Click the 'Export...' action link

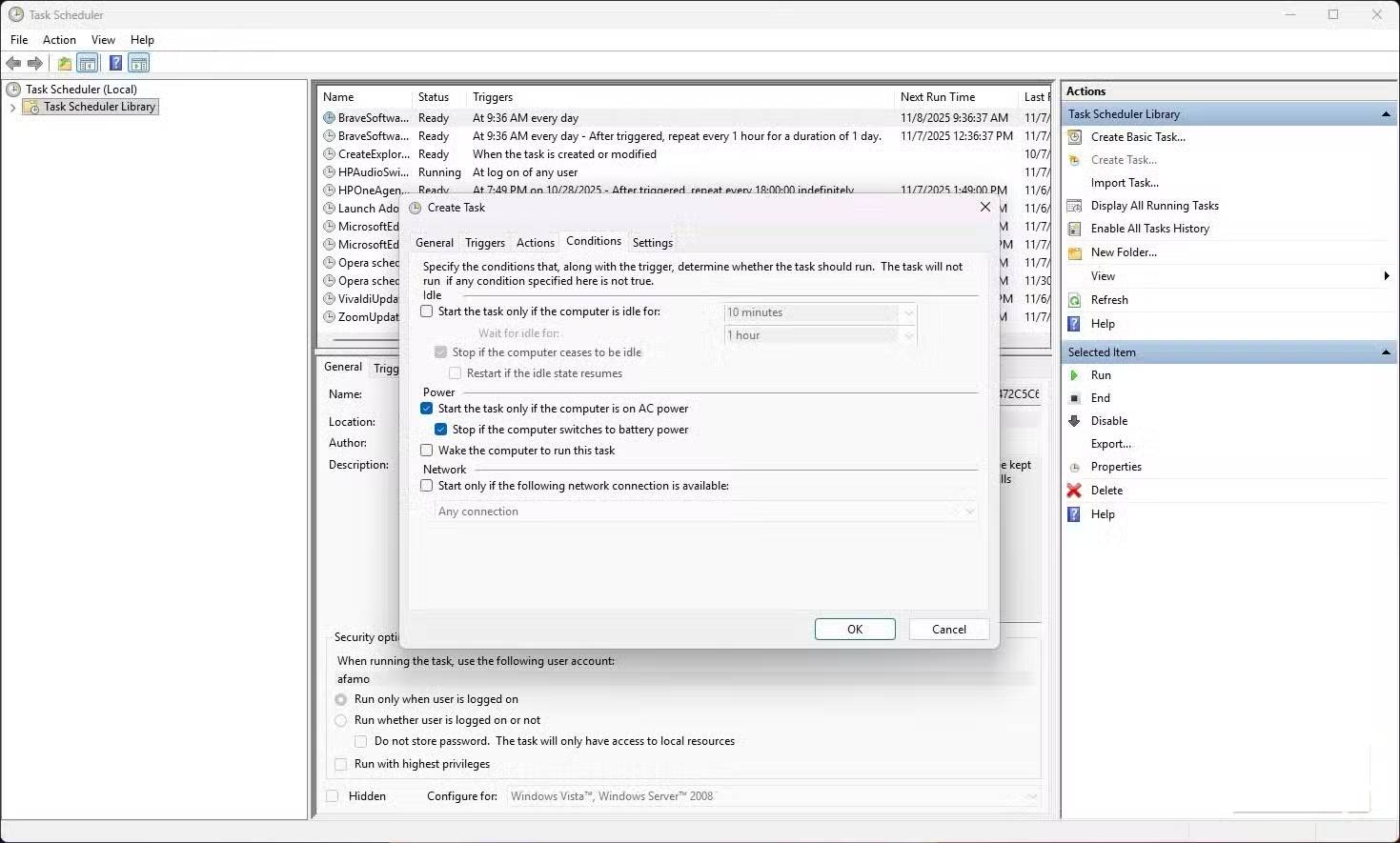click(1111, 444)
